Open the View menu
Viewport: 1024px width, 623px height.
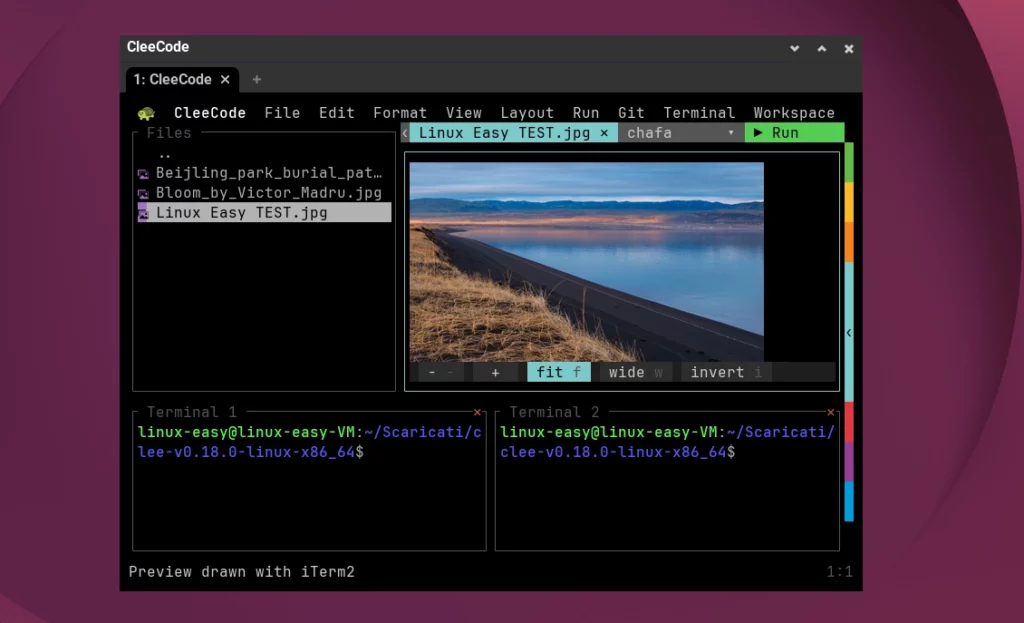[464, 113]
